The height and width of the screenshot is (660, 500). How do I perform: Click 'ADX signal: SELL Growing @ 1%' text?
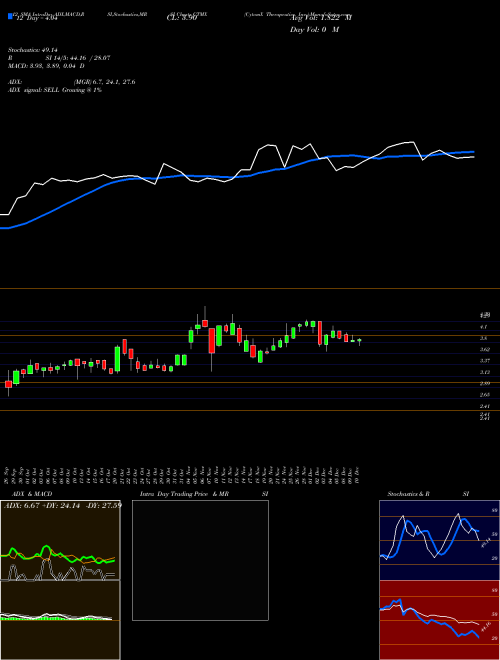tap(55, 90)
